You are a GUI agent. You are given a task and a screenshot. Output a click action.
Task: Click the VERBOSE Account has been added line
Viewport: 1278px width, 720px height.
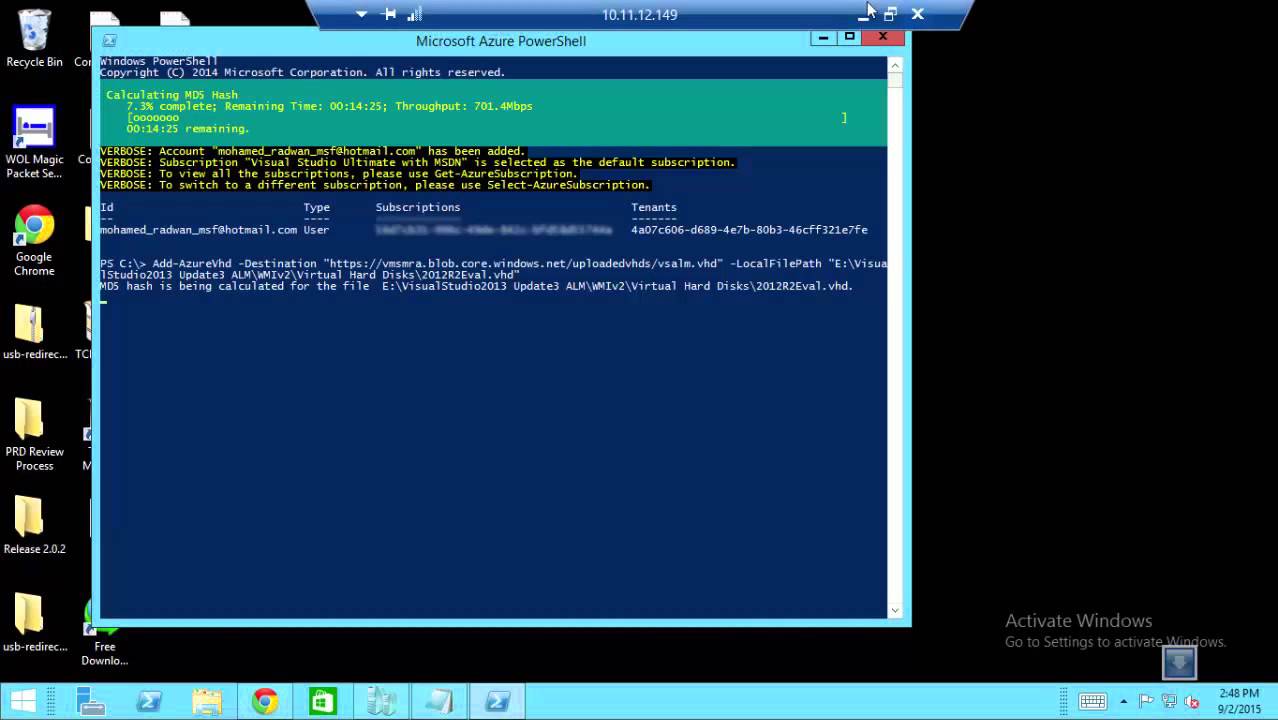(x=312, y=151)
